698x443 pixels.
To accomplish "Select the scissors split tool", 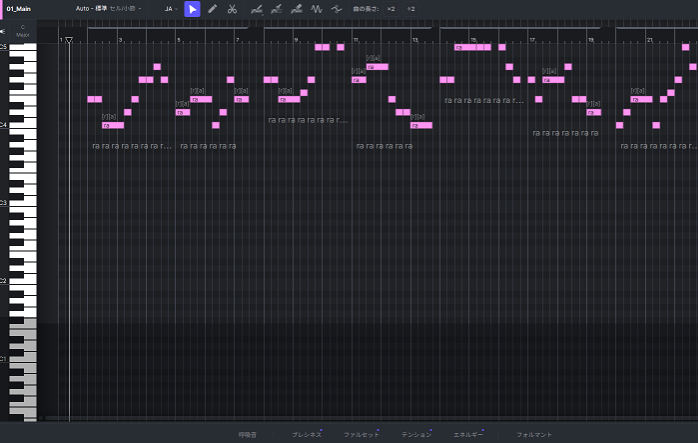I will [232, 9].
